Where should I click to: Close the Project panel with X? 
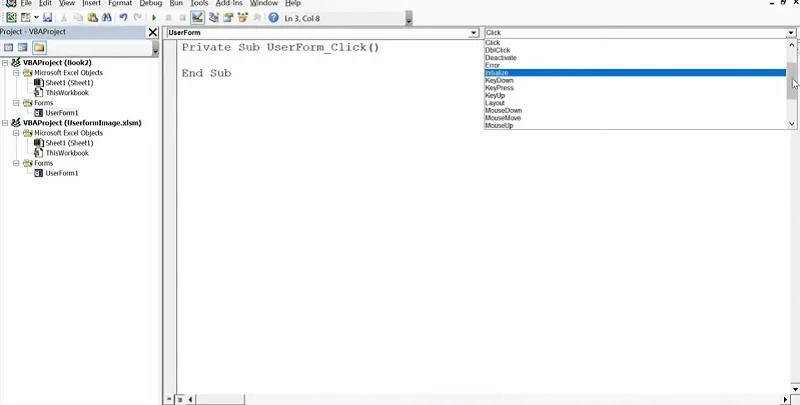click(x=153, y=33)
